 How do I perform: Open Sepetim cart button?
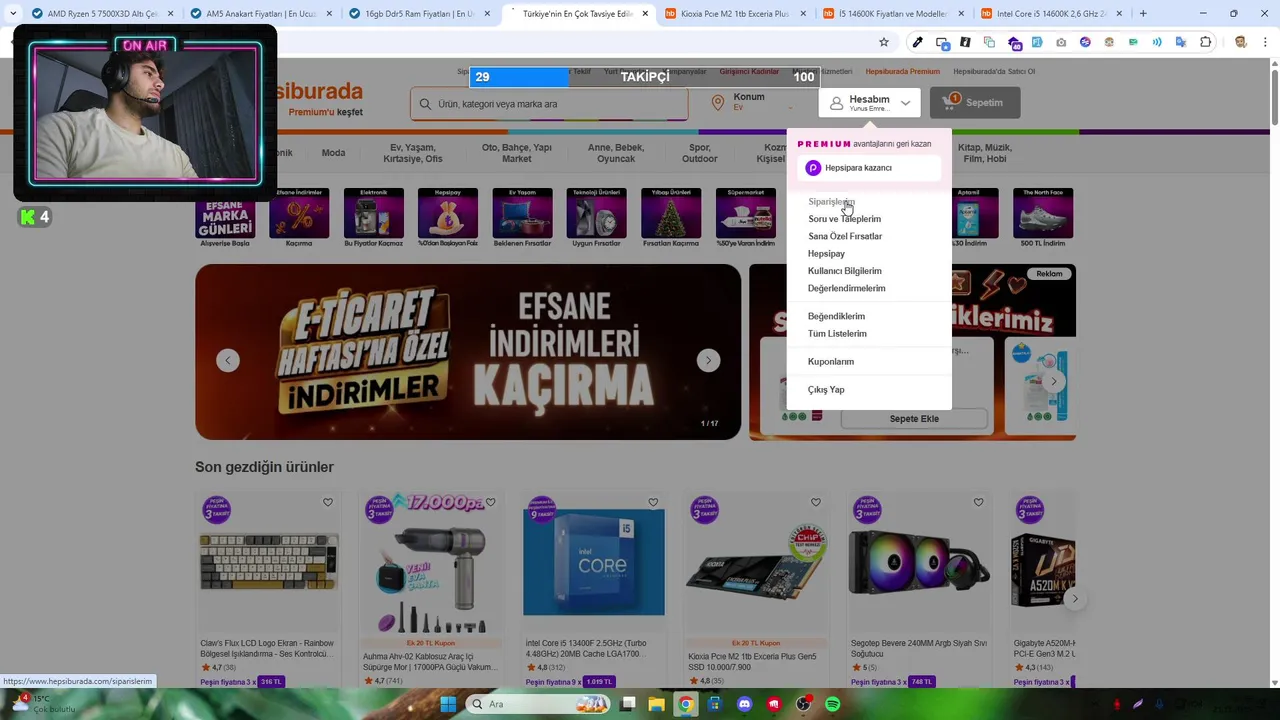(x=975, y=102)
